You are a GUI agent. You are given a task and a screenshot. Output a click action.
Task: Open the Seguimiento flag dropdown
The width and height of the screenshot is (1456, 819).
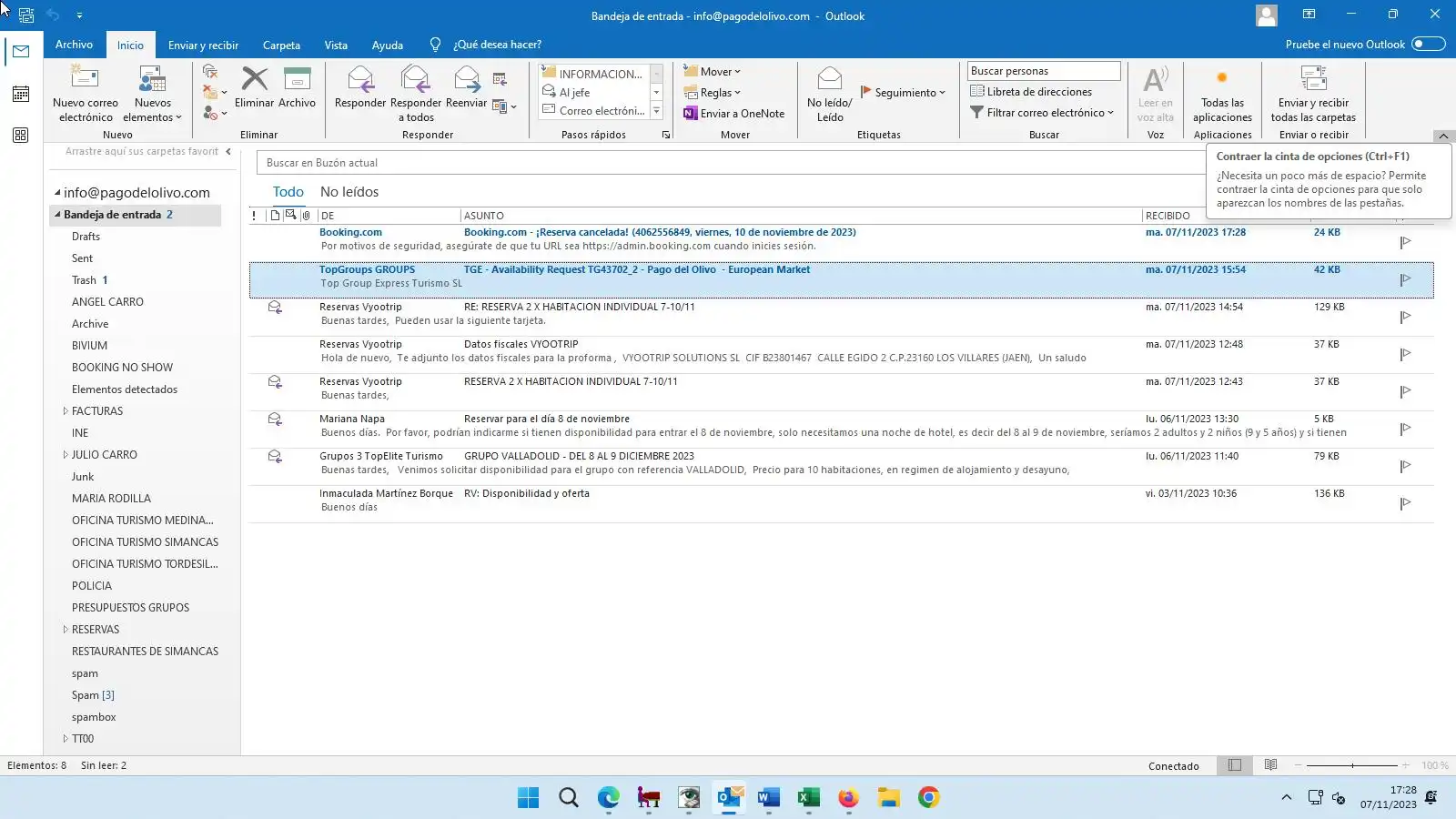(903, 92)
